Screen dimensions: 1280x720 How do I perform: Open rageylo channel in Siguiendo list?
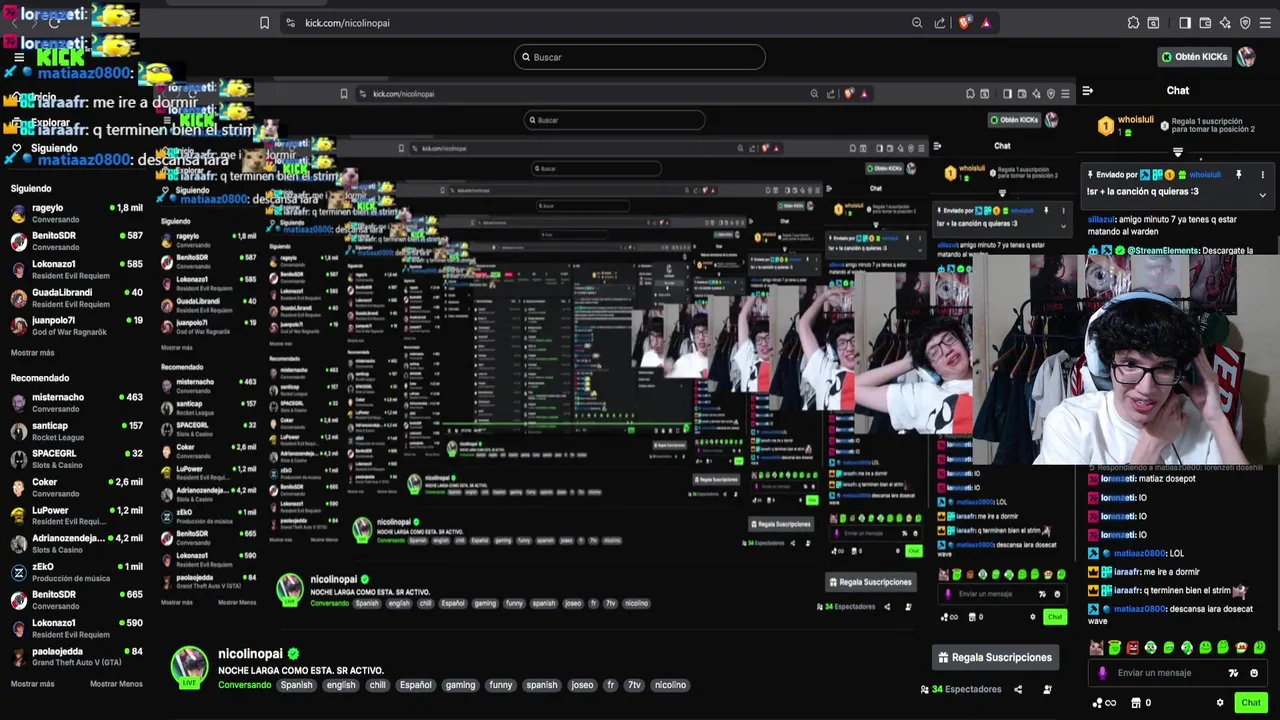76,213
